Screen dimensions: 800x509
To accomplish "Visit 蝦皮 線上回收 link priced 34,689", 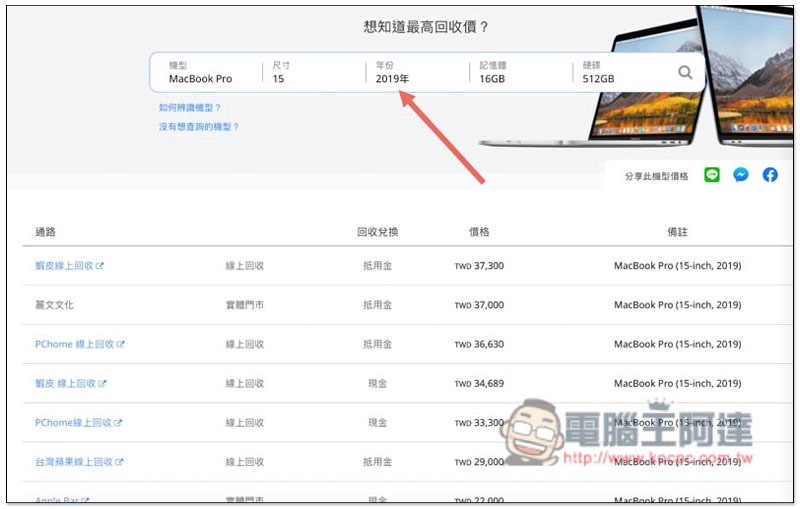I will 65,383.
